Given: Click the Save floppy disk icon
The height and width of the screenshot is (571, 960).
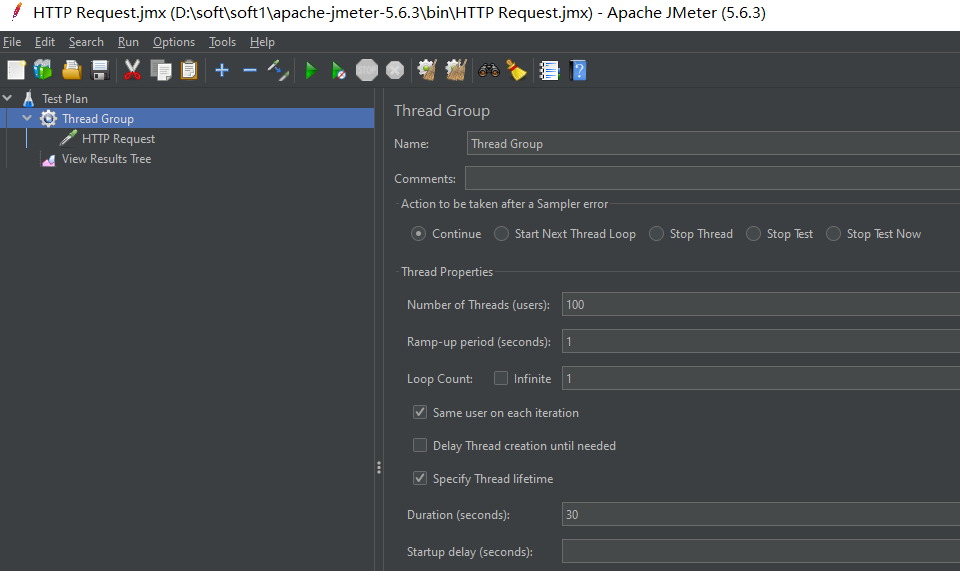Looking at the screenshot, I should [x=100, y=70].
